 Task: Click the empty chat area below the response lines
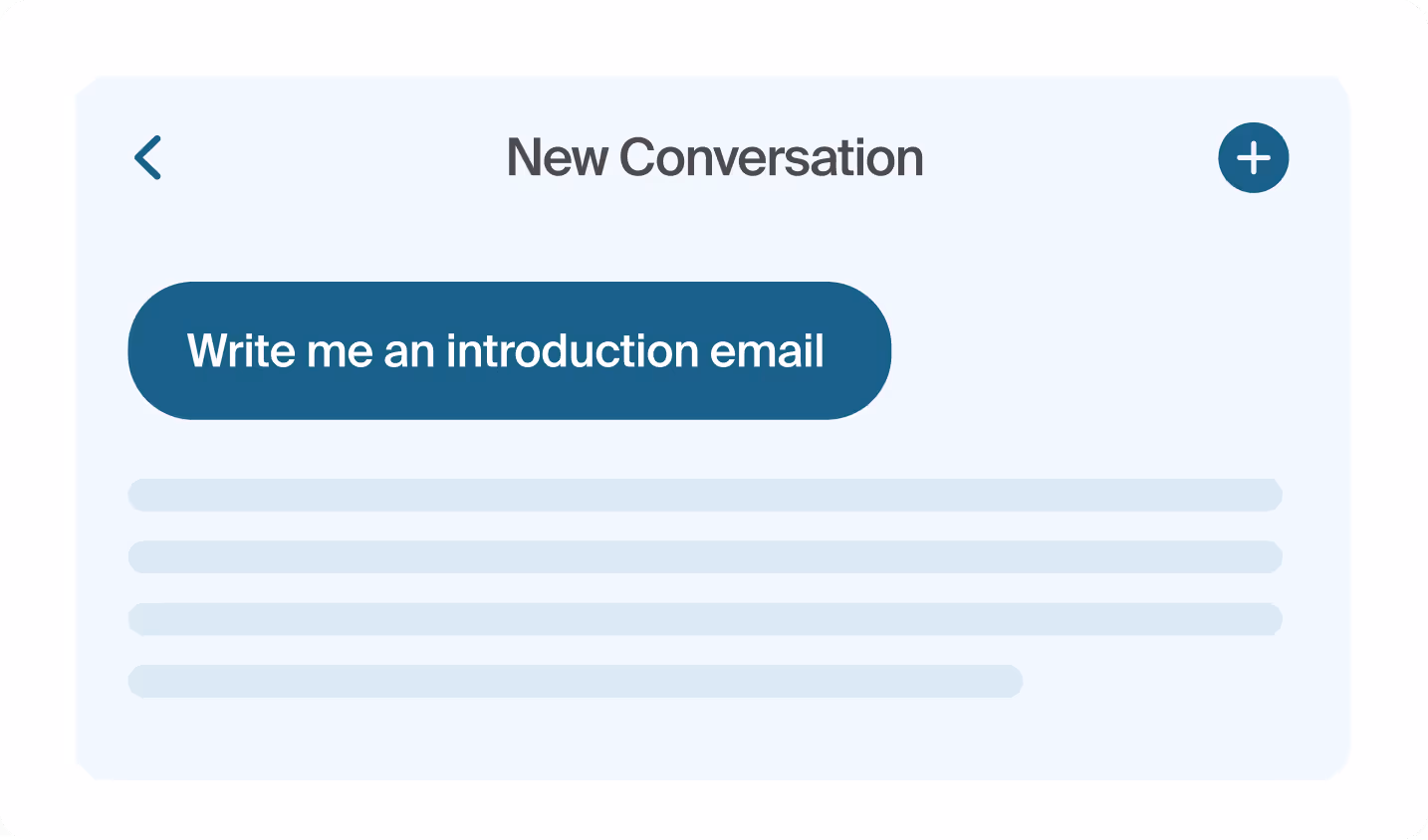click(x=713, y=738)
